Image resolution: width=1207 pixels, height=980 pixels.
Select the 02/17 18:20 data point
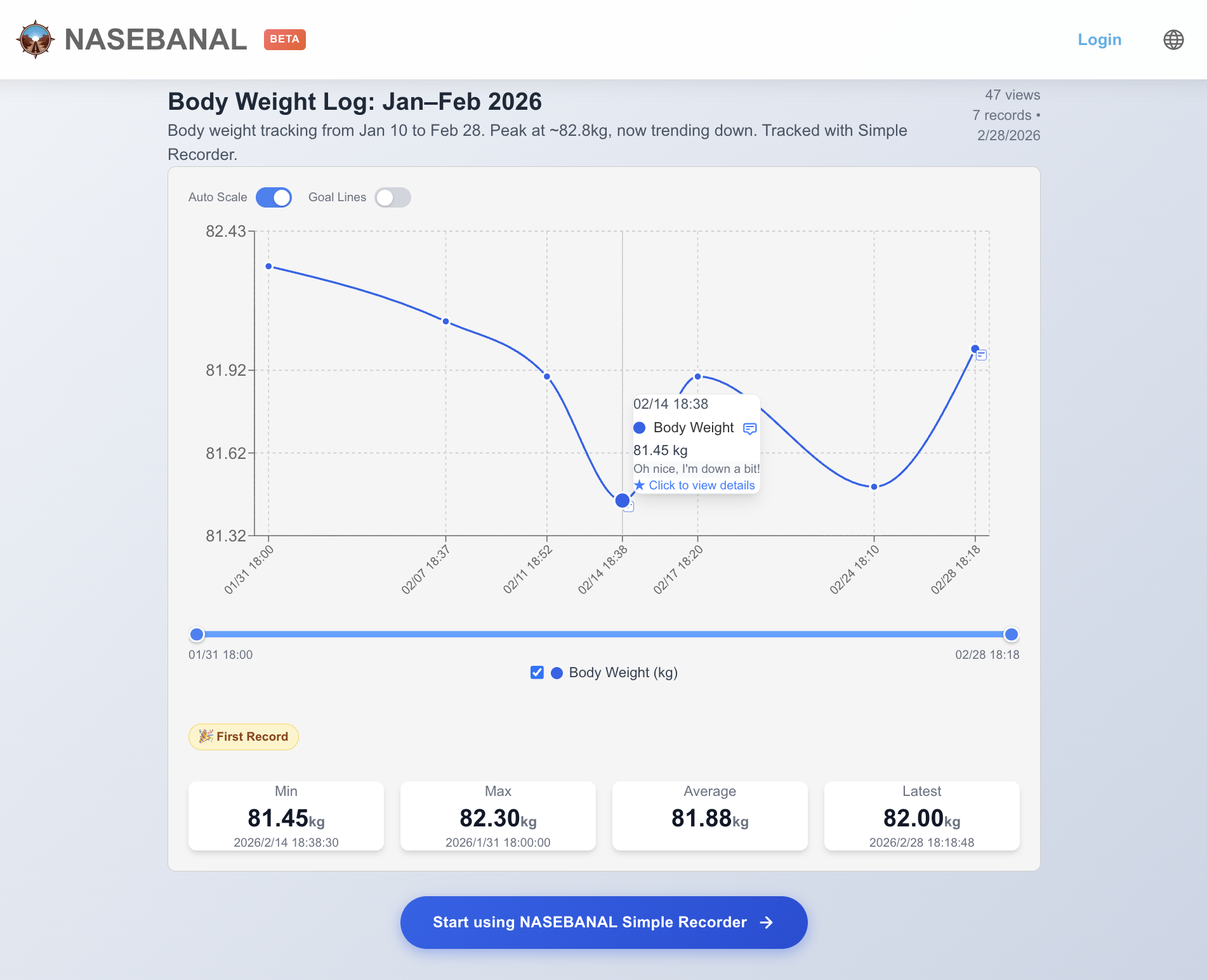coord(698,376)
